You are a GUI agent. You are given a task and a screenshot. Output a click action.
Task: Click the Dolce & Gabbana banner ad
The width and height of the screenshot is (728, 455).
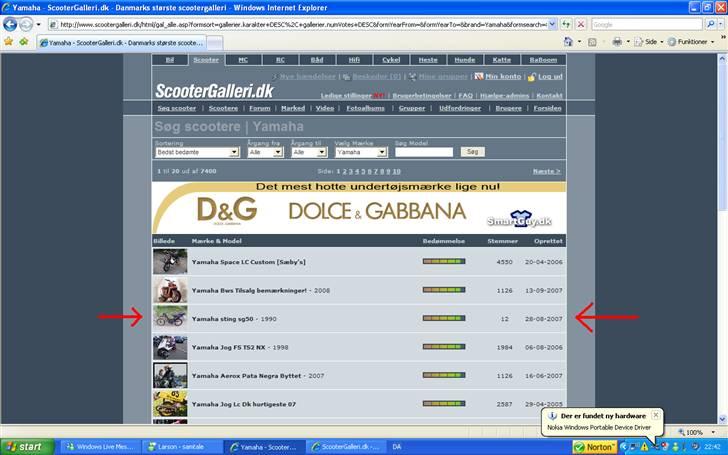coord(359,209)
